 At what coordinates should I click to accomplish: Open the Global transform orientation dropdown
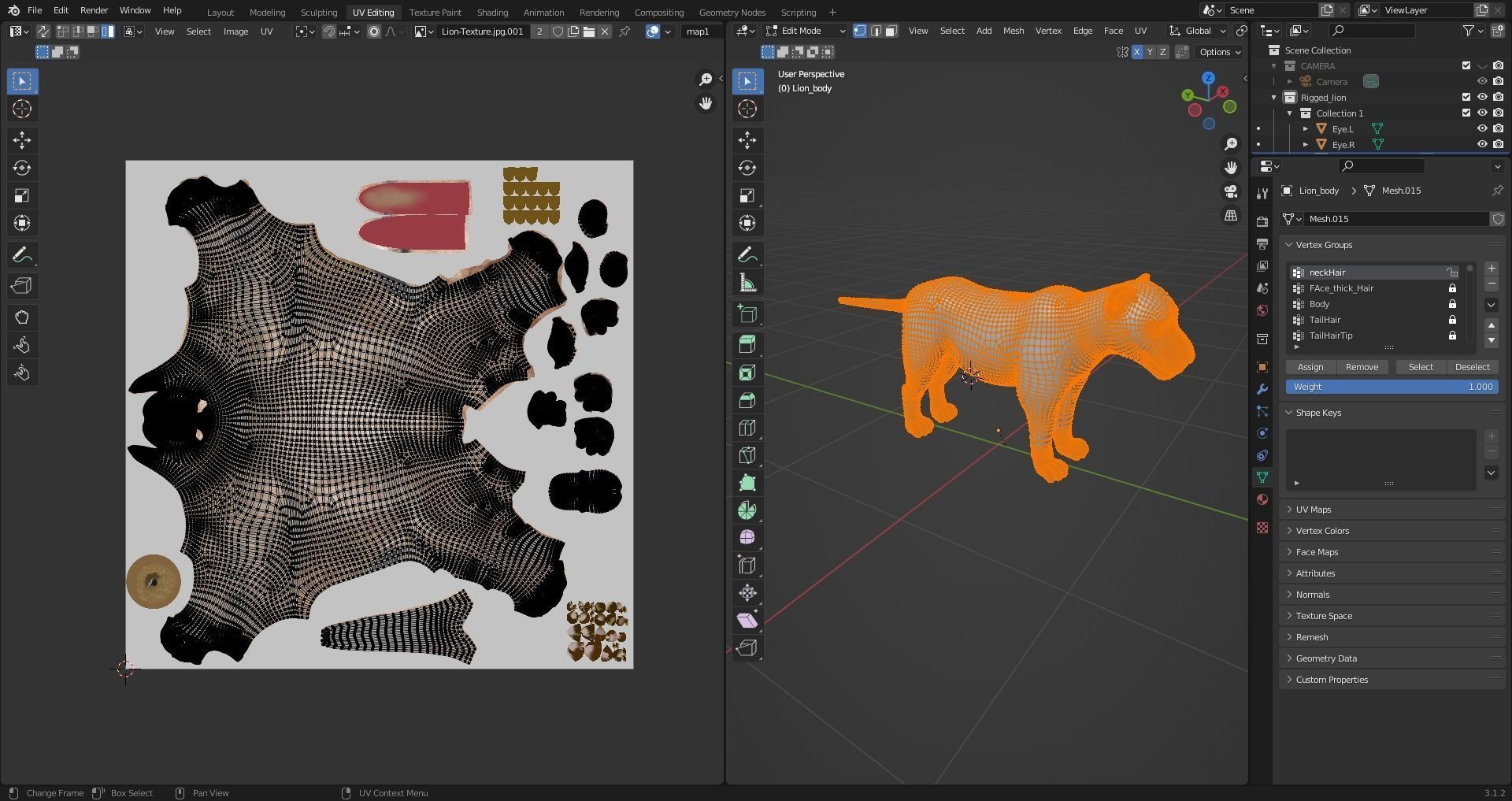[1198, 31]
